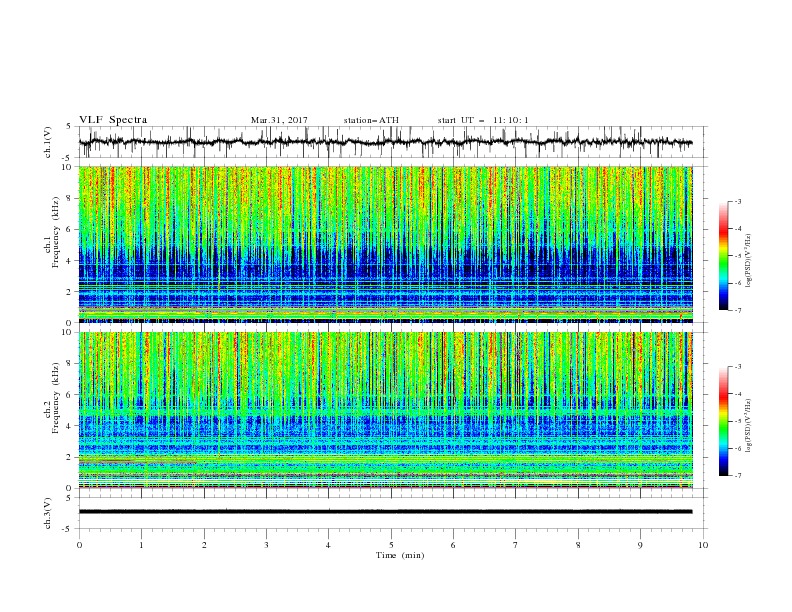Click the ch.1 spectrogram "4" kHz tick label
The image size is (792, 612).
[x=70, y=261]
